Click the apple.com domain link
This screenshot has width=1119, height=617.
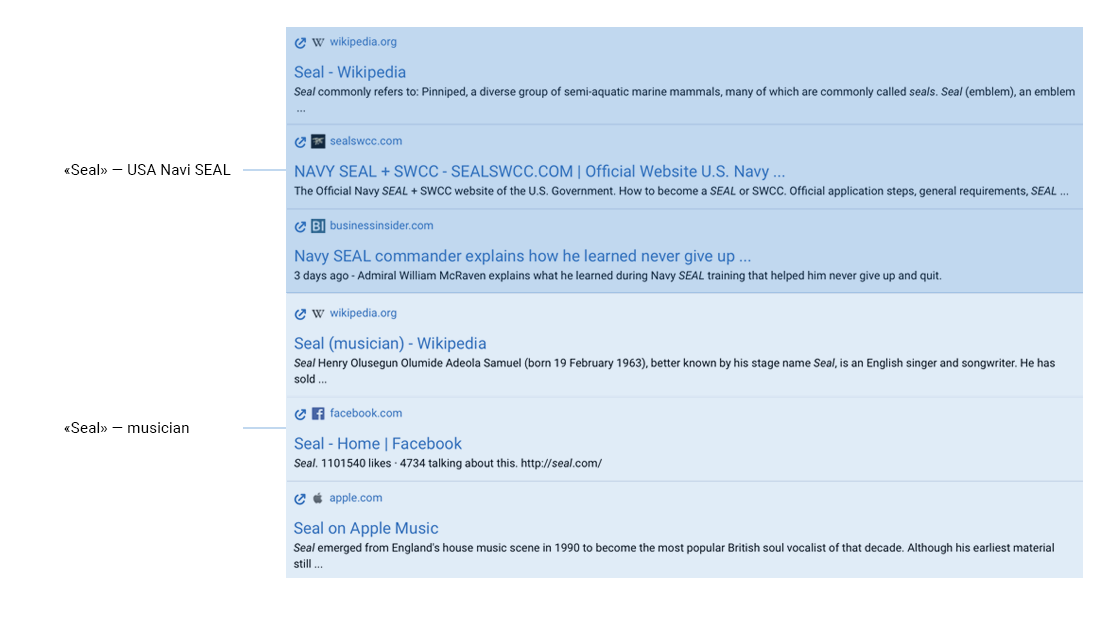(355, 498)
